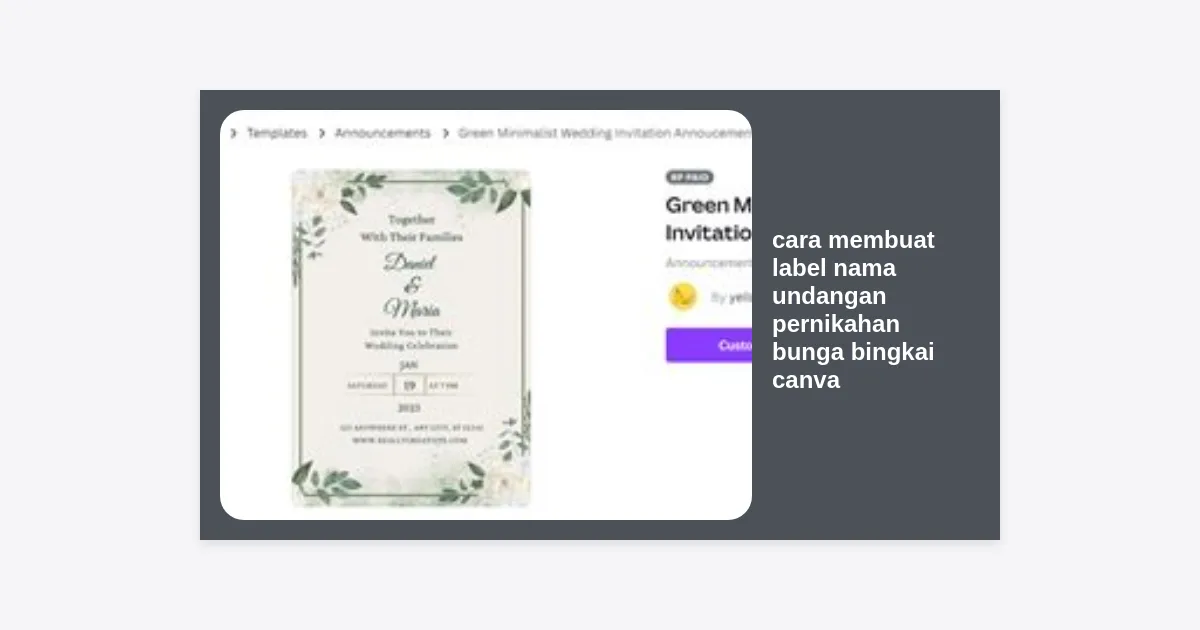Click the chevron arrow before Templates breadcrumb
The width and height of the screenshot is (1200, 630).
pyautogui.click(x=234, y=133)
